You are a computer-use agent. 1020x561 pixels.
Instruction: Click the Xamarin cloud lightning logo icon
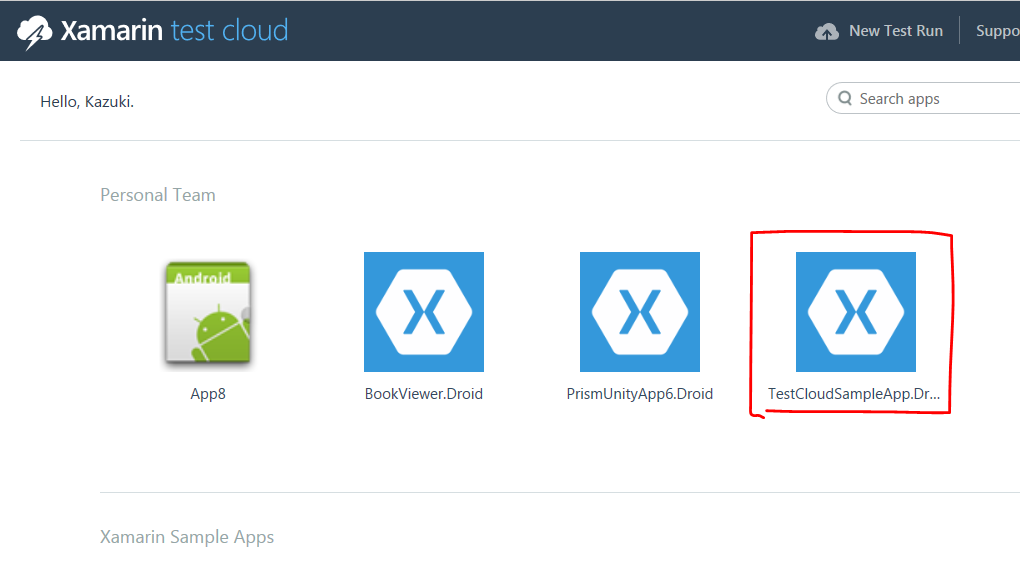click(x=34, y=32)
